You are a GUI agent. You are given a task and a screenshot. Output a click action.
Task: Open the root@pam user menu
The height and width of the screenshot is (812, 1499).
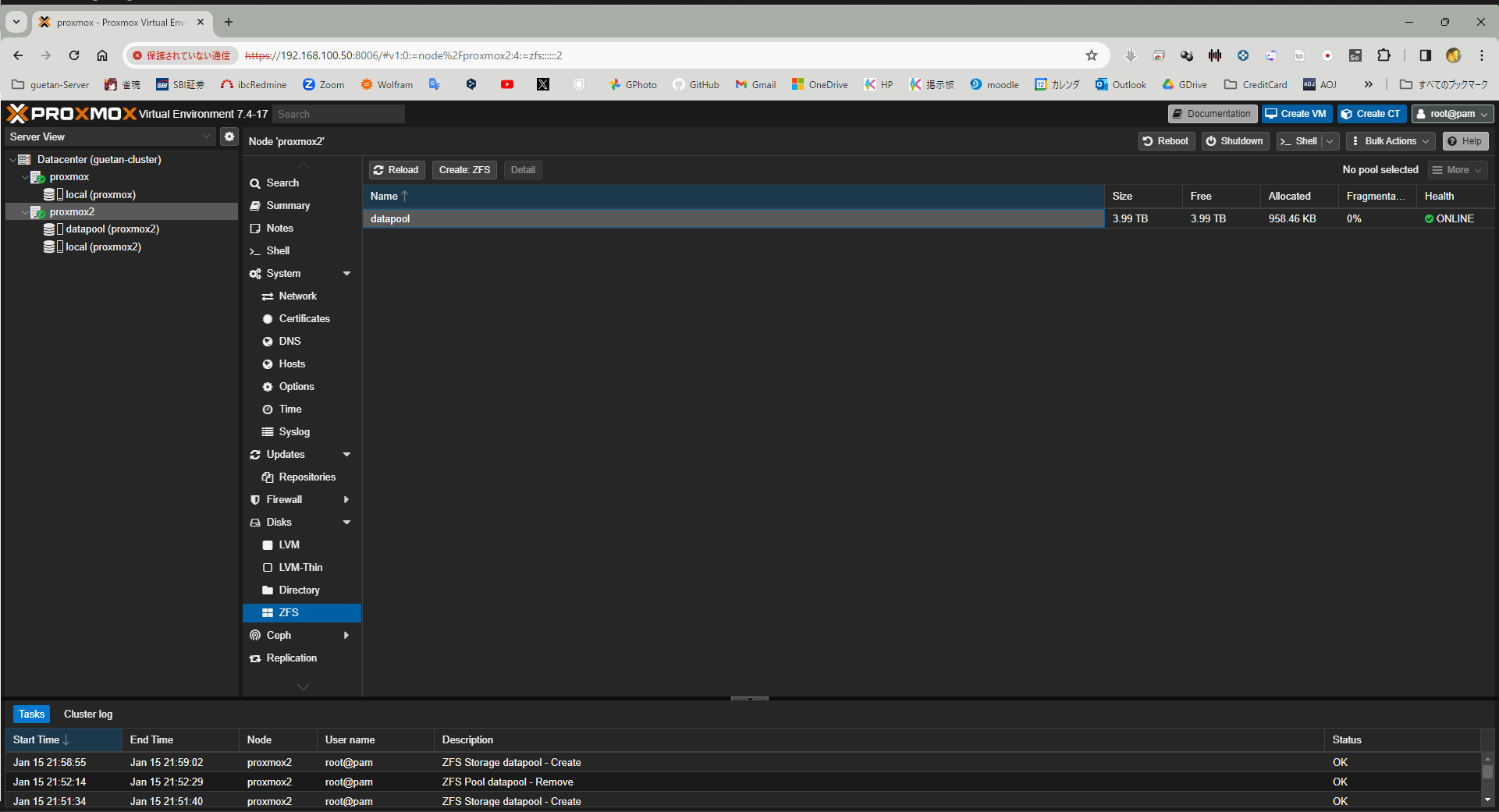1452,114
